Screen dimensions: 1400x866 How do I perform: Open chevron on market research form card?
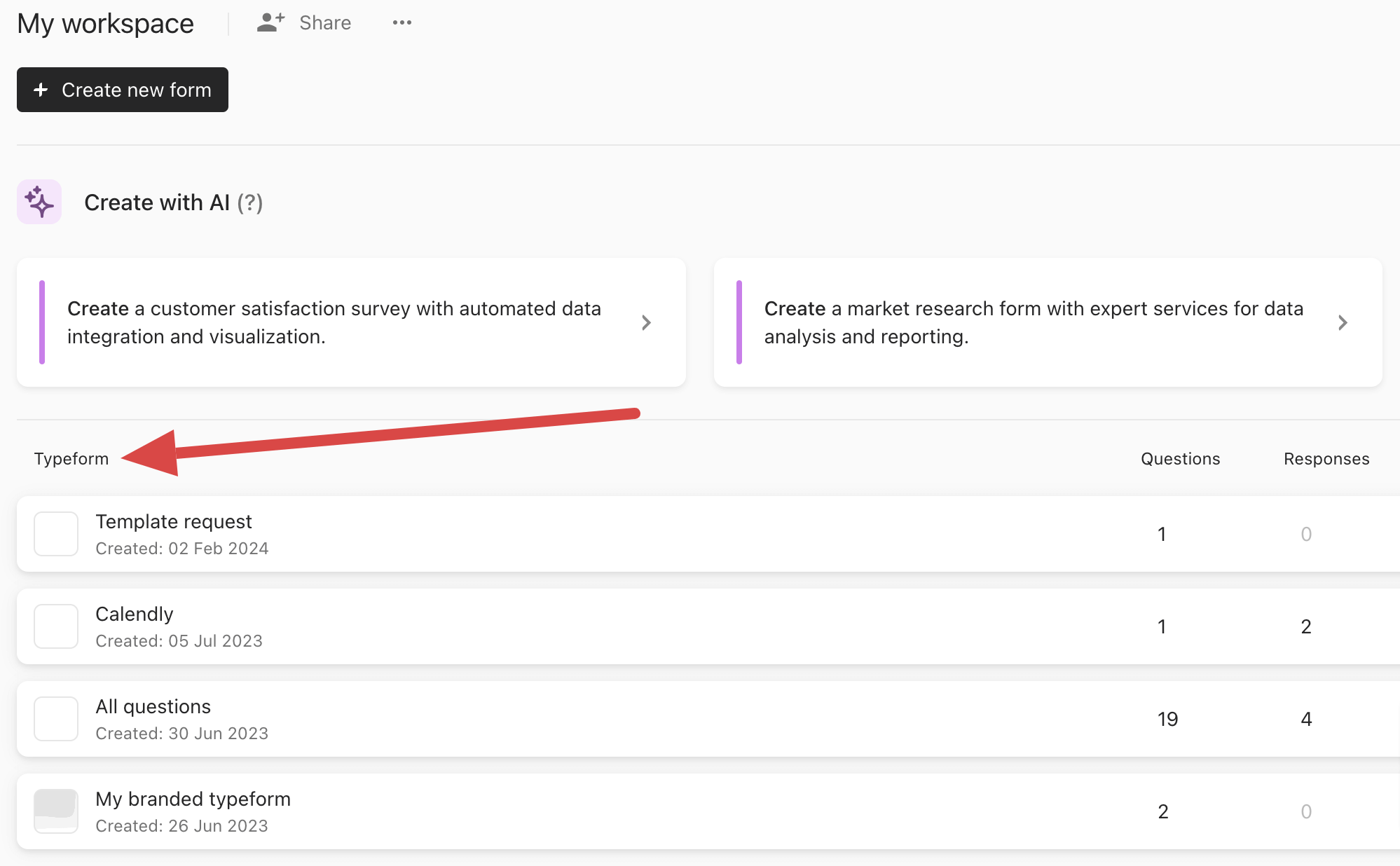1343,322
